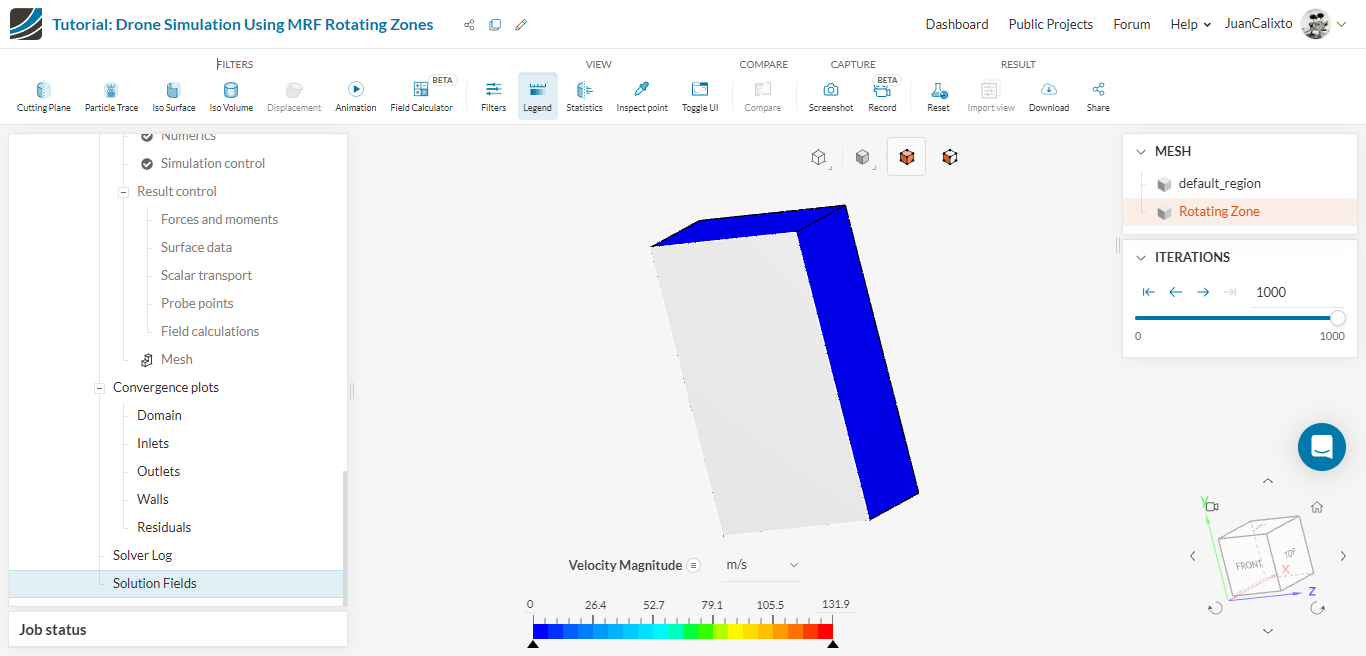The width and height of the screenshot is (1366, 656).
Task: Open the units dropdown showing m/s
Action: click(x=762, y=564)
